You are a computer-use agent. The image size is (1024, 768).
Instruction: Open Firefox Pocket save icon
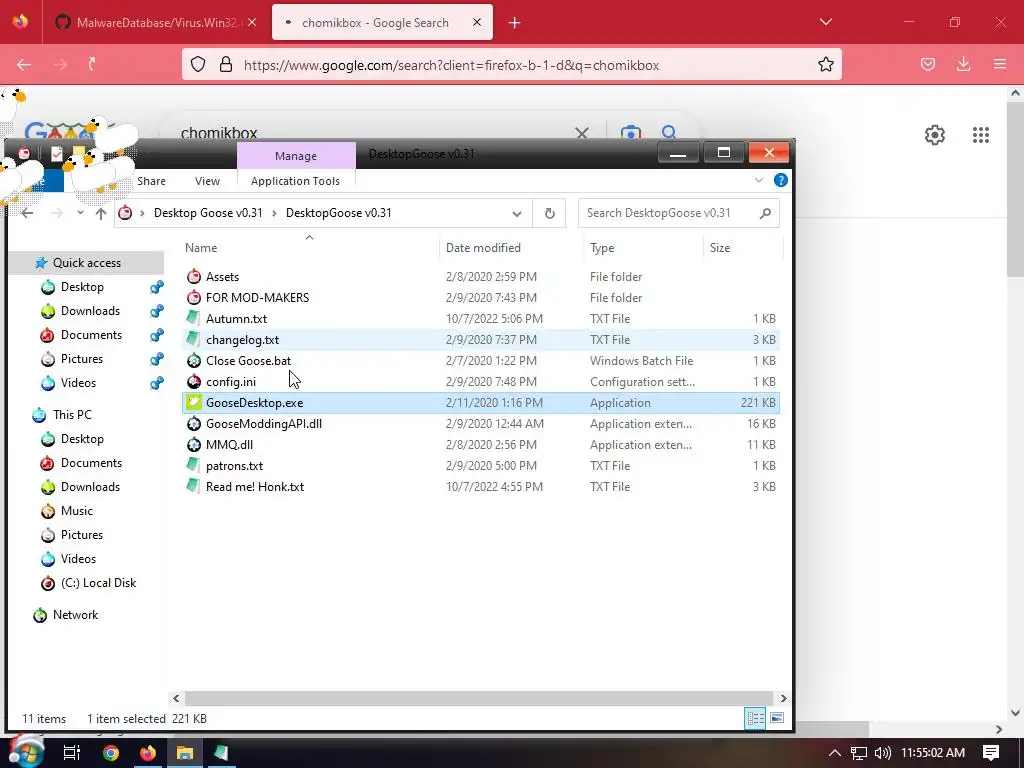point(927,64)
